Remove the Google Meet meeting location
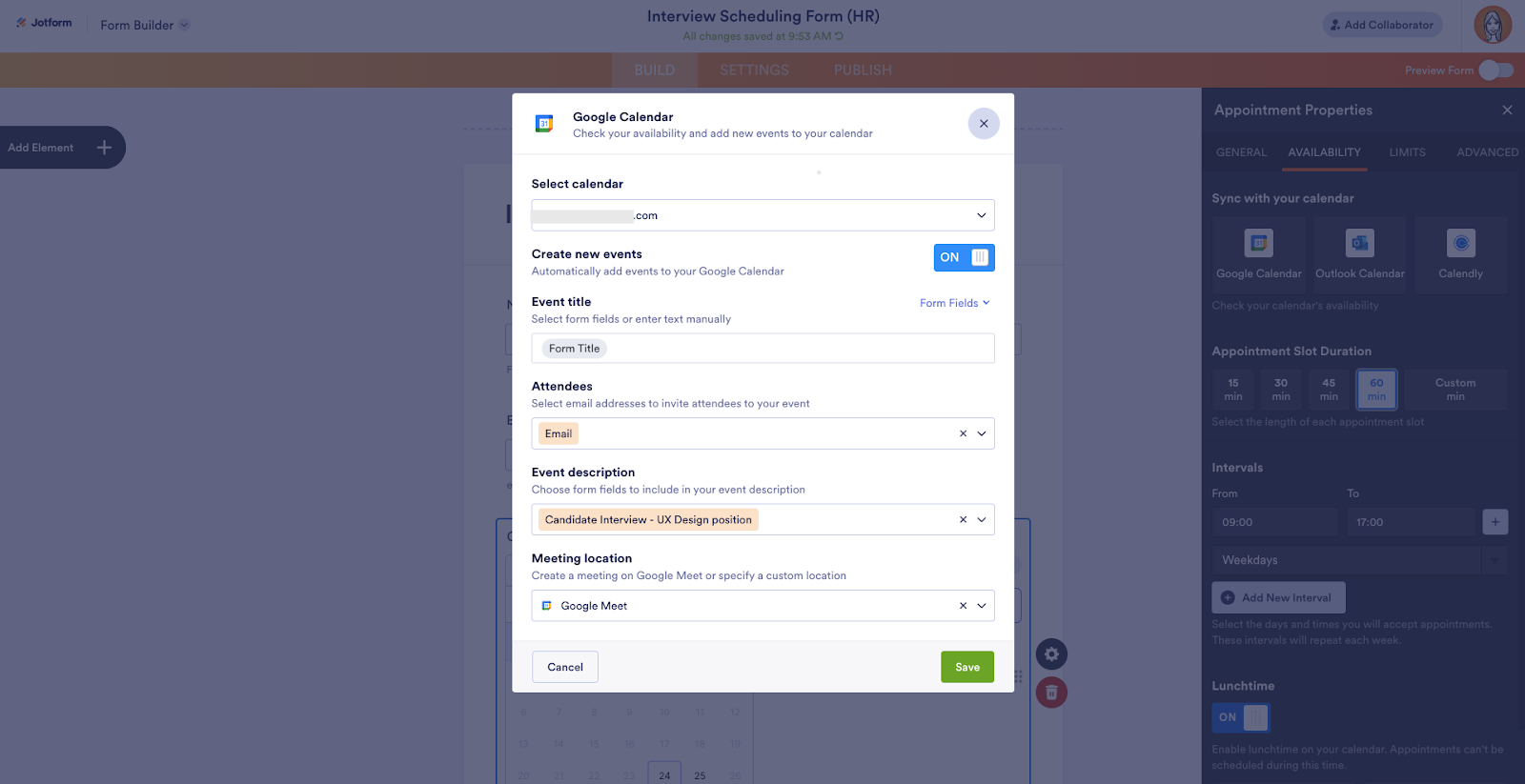Viewport: 1525px width, 784px height. pos(963,606)
